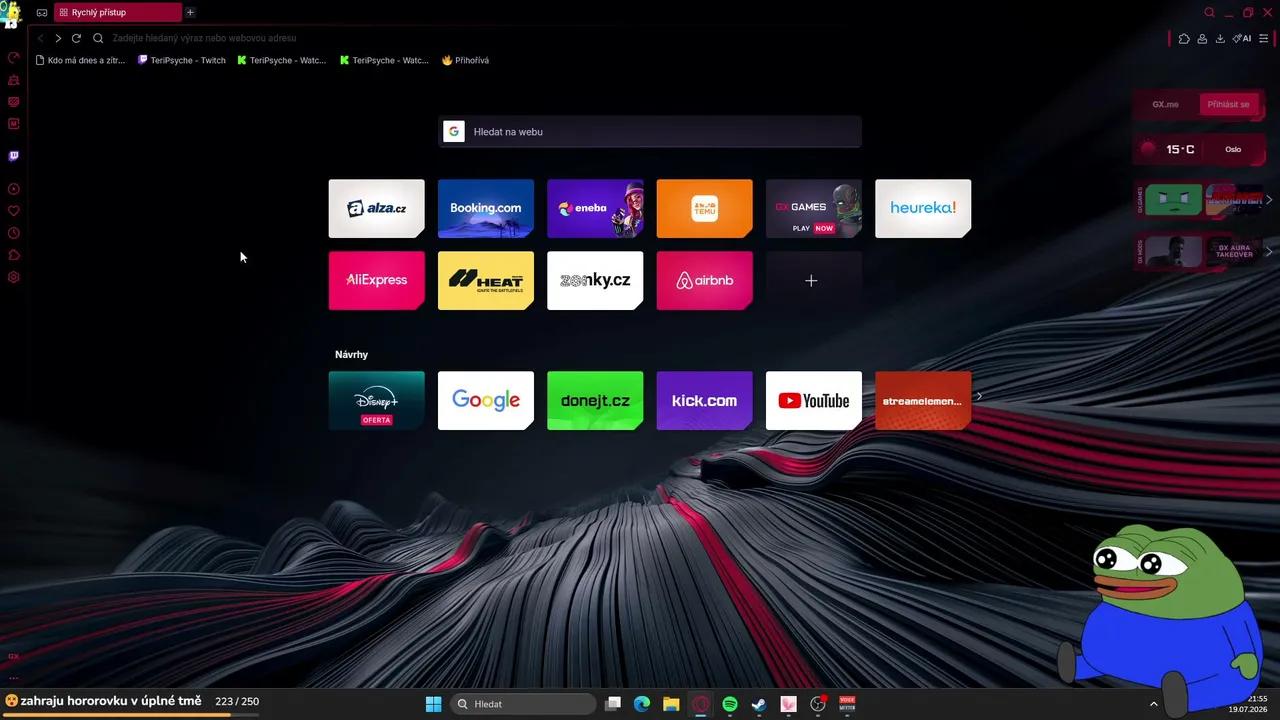This screenshot has width=1280, height=720.
Task: Open the player icon in the sidebar
Action: pos(14,189)
